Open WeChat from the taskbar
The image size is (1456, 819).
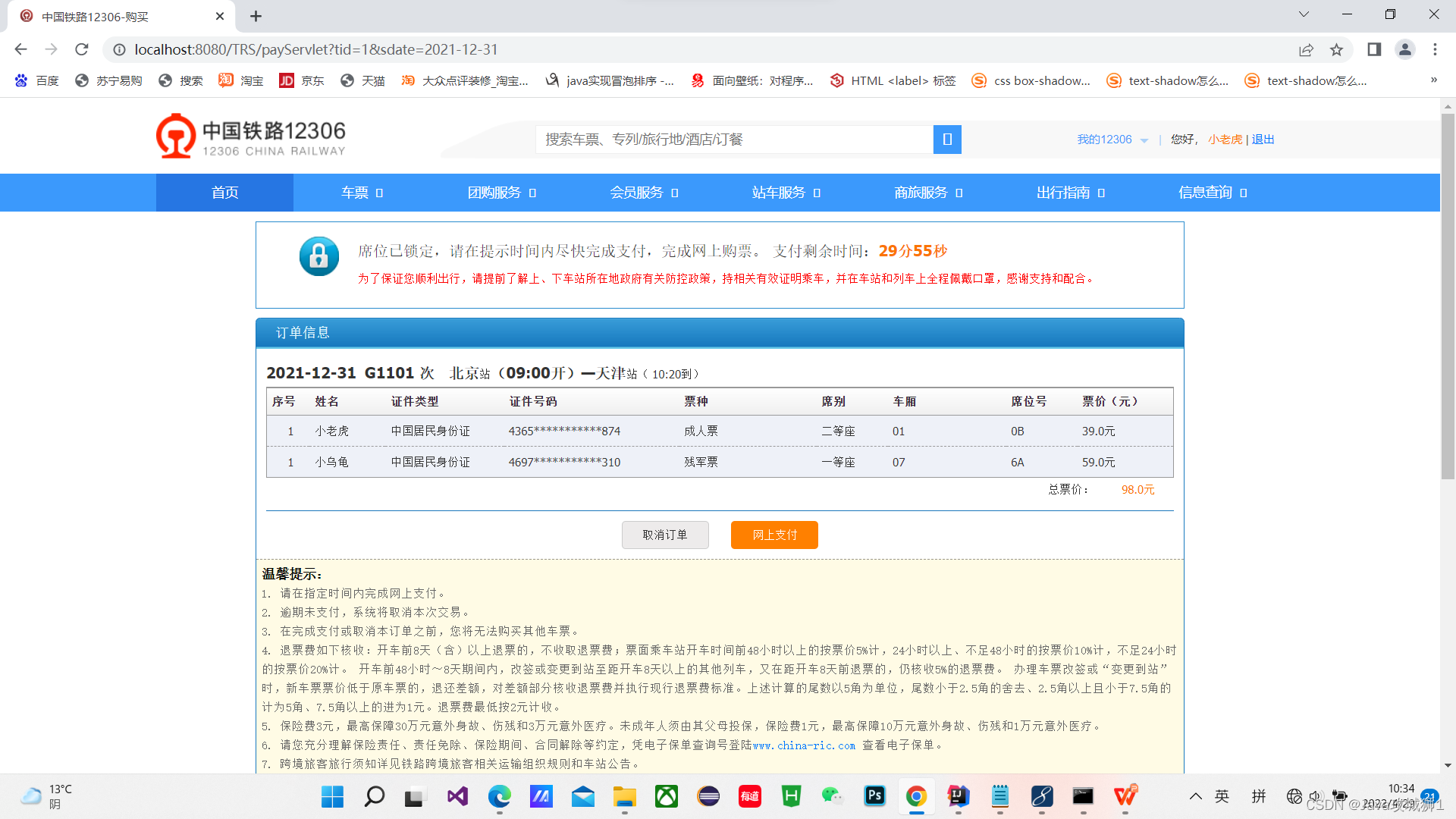832,797
